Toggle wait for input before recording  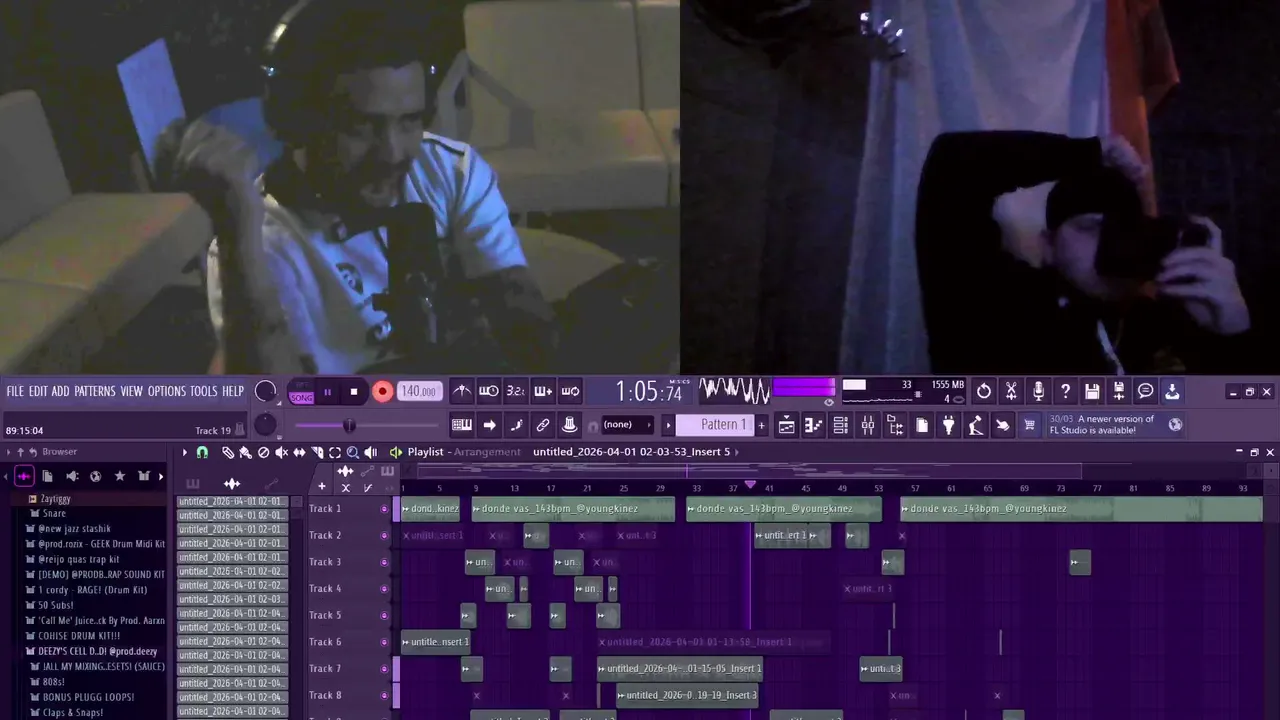click(489, 391)
